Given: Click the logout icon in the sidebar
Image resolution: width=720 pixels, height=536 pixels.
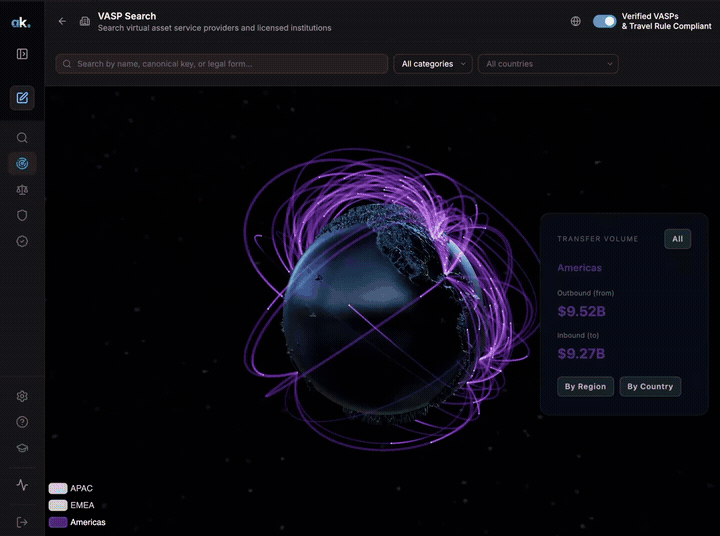Looking at the screenshot, I should pyautogui.click(x=22, y=522).
